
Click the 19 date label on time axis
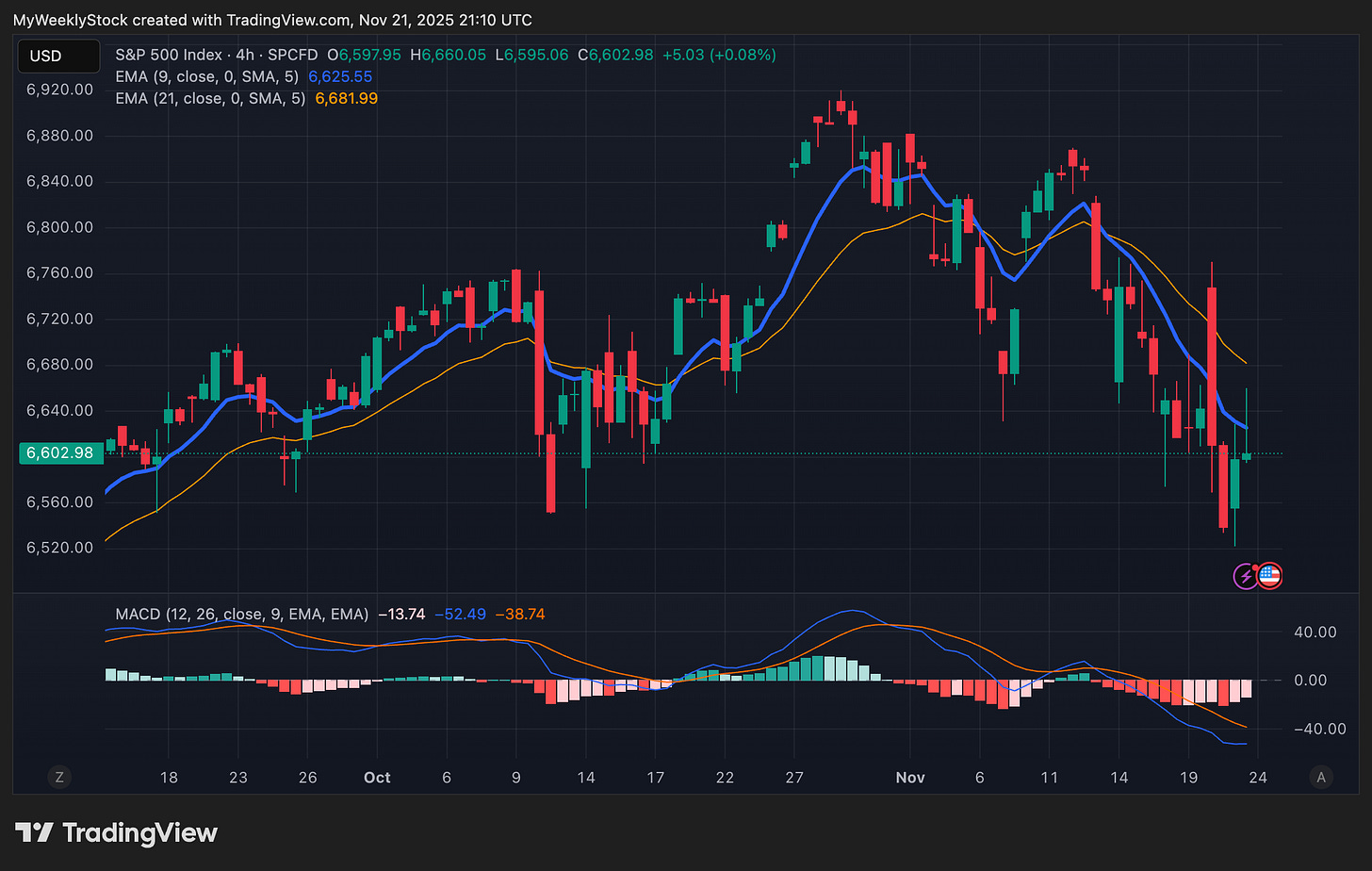tap(1188, 778)
